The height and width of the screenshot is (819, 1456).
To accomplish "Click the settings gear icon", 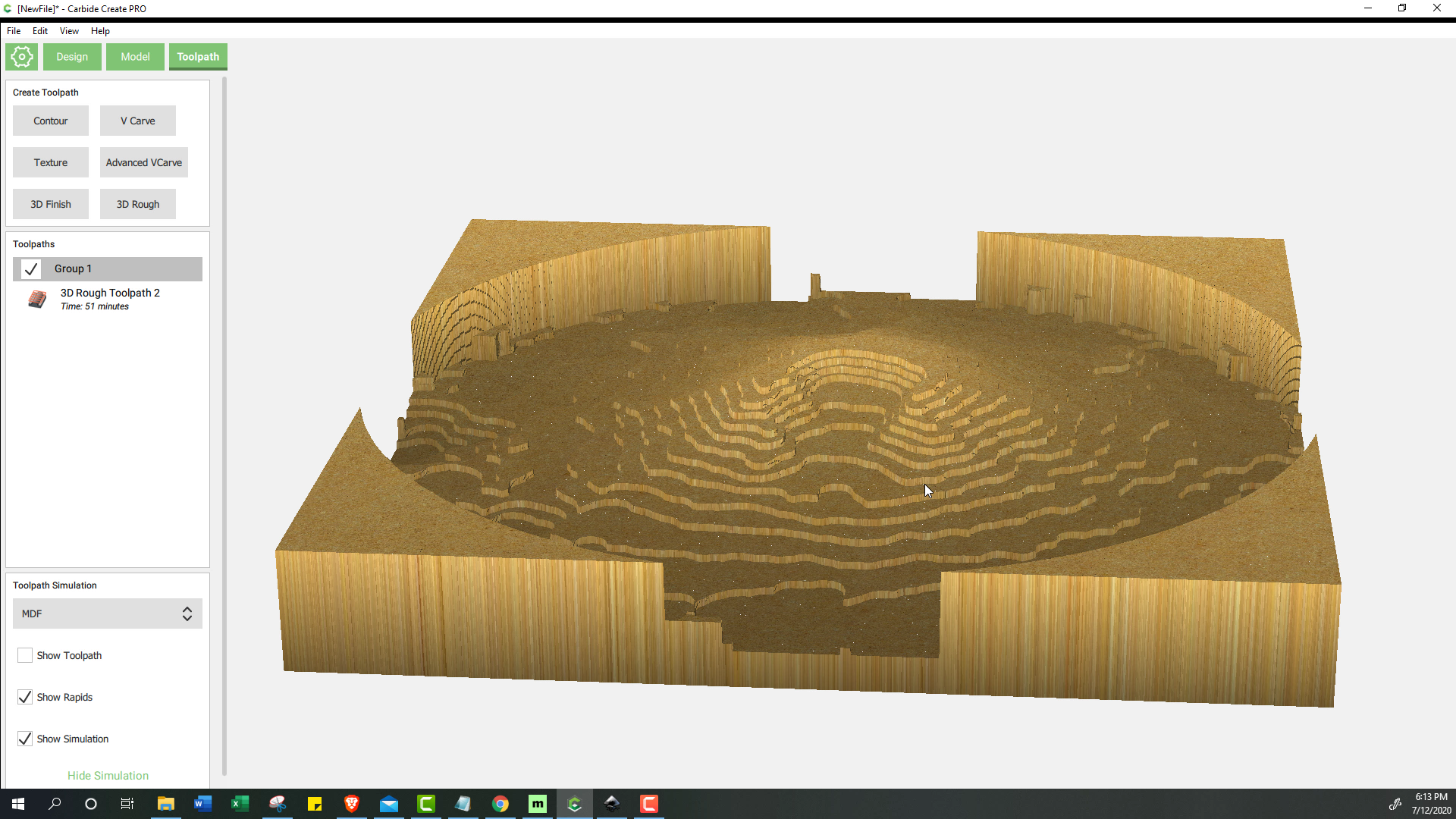I will coord(22,56).
